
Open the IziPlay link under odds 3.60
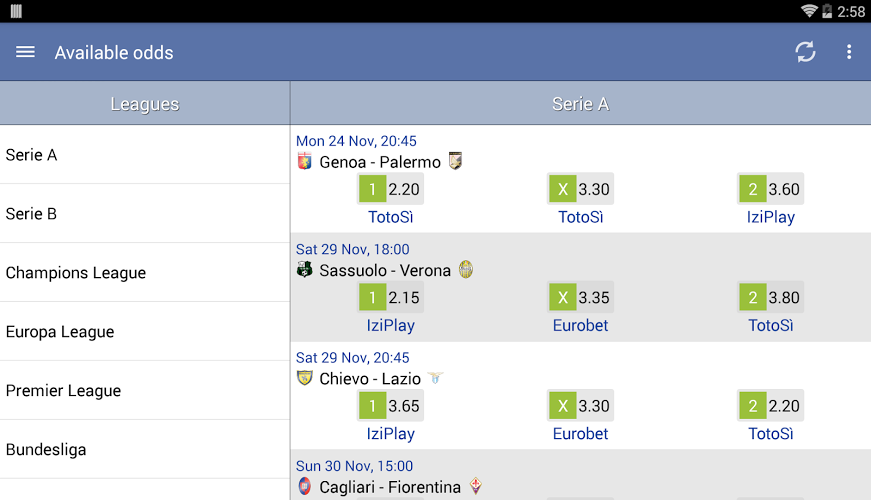pyautogui.click(x=771, y=217)
